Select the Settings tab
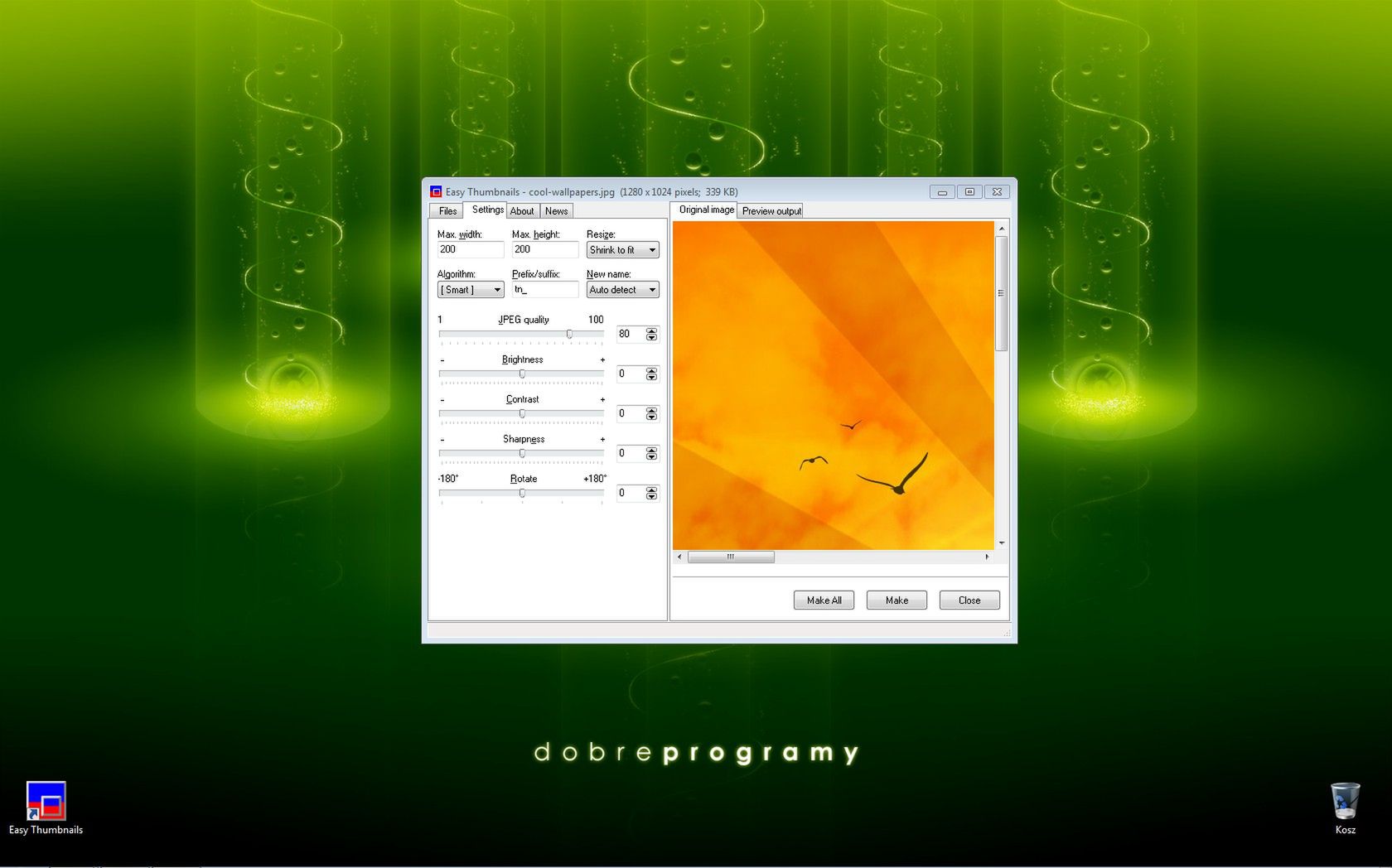Screen dimensions: 1392x868 tap(487, 210)
